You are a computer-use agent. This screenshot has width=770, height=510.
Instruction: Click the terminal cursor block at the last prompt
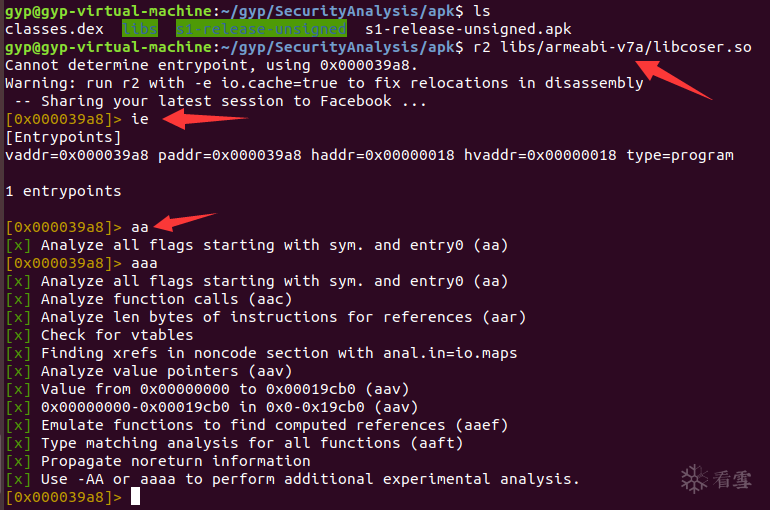point(136,497)
